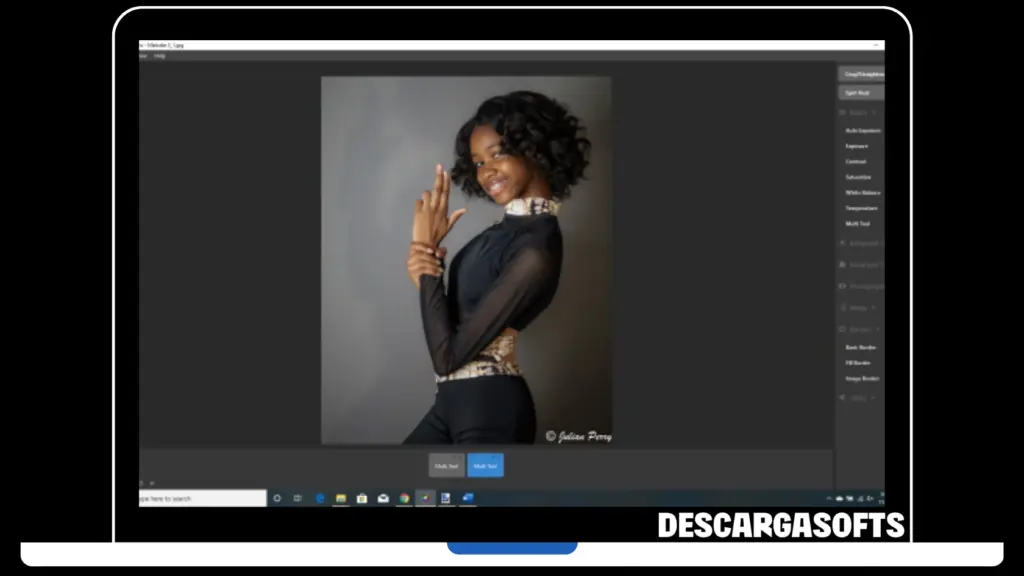The height and width of the screenshot is (576, 1024).
Task: Open the White Balance adjustment
Action: [x=863, y=193]
